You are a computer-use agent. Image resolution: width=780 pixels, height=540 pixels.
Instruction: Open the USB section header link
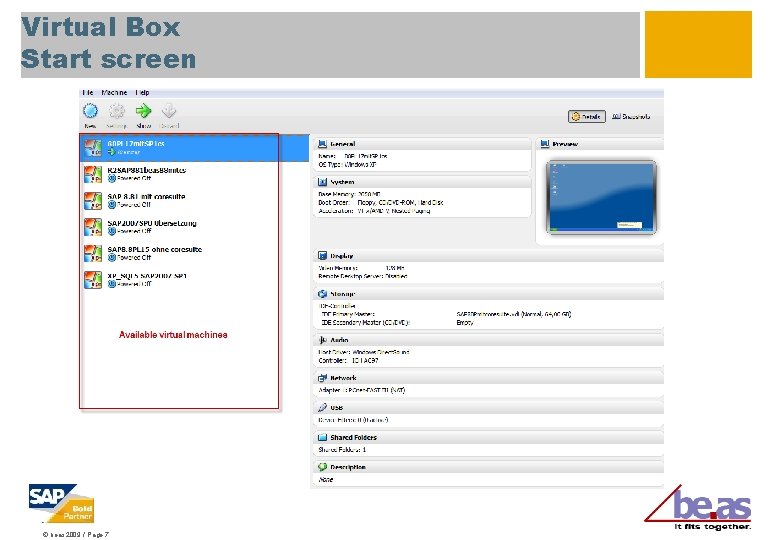click(337, 408)
